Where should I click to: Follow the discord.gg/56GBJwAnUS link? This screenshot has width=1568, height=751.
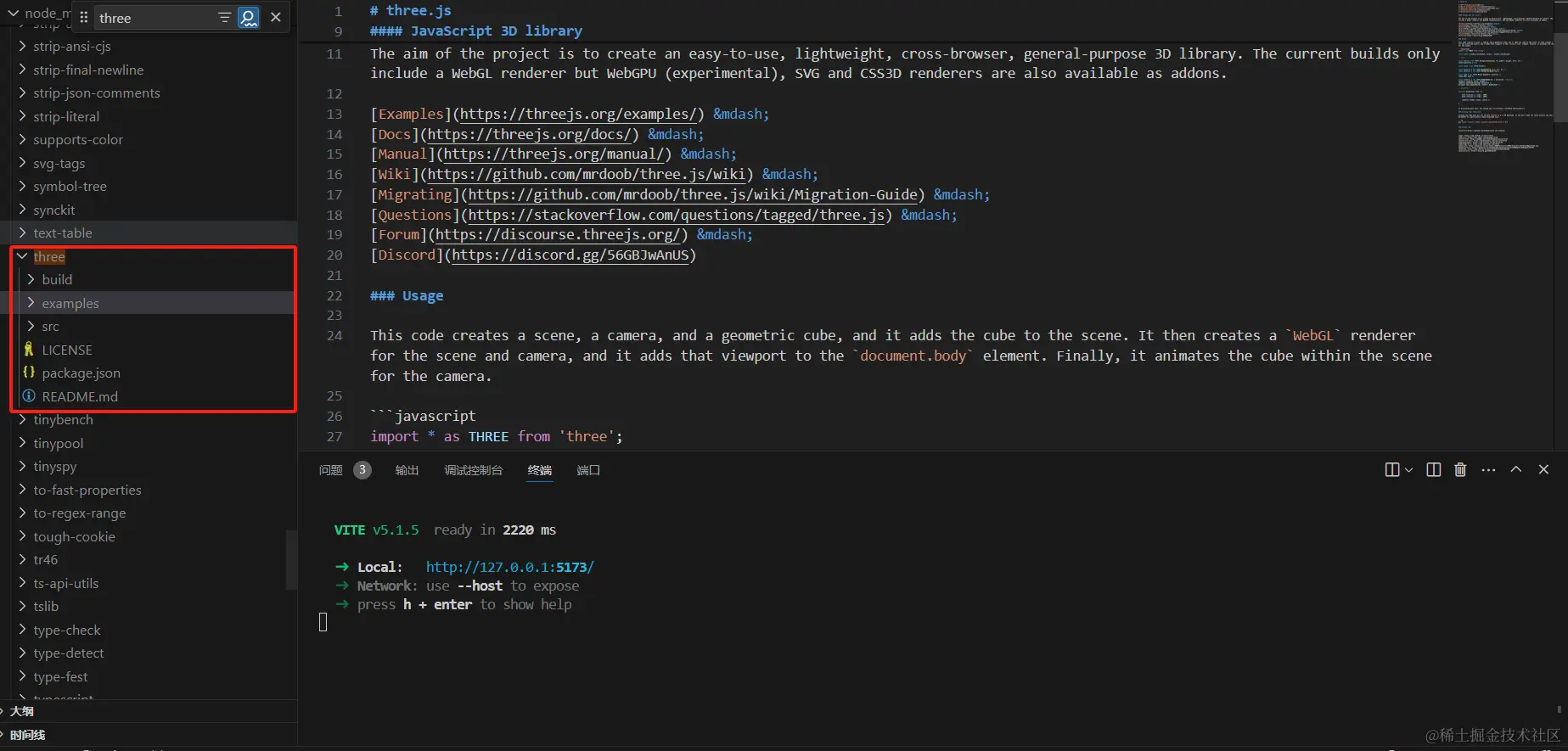[x=570, y=255]
